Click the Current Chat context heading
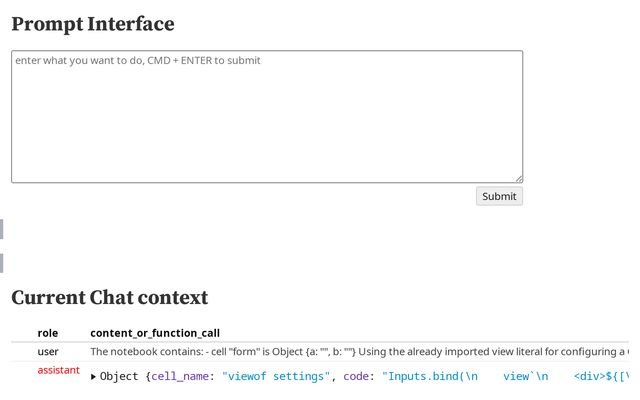 click(x=109, y=297)
